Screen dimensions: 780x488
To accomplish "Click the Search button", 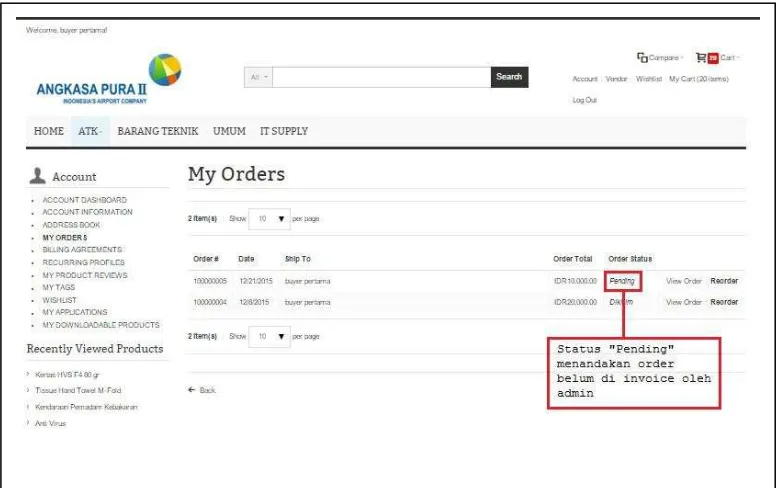I will [509, 77].
